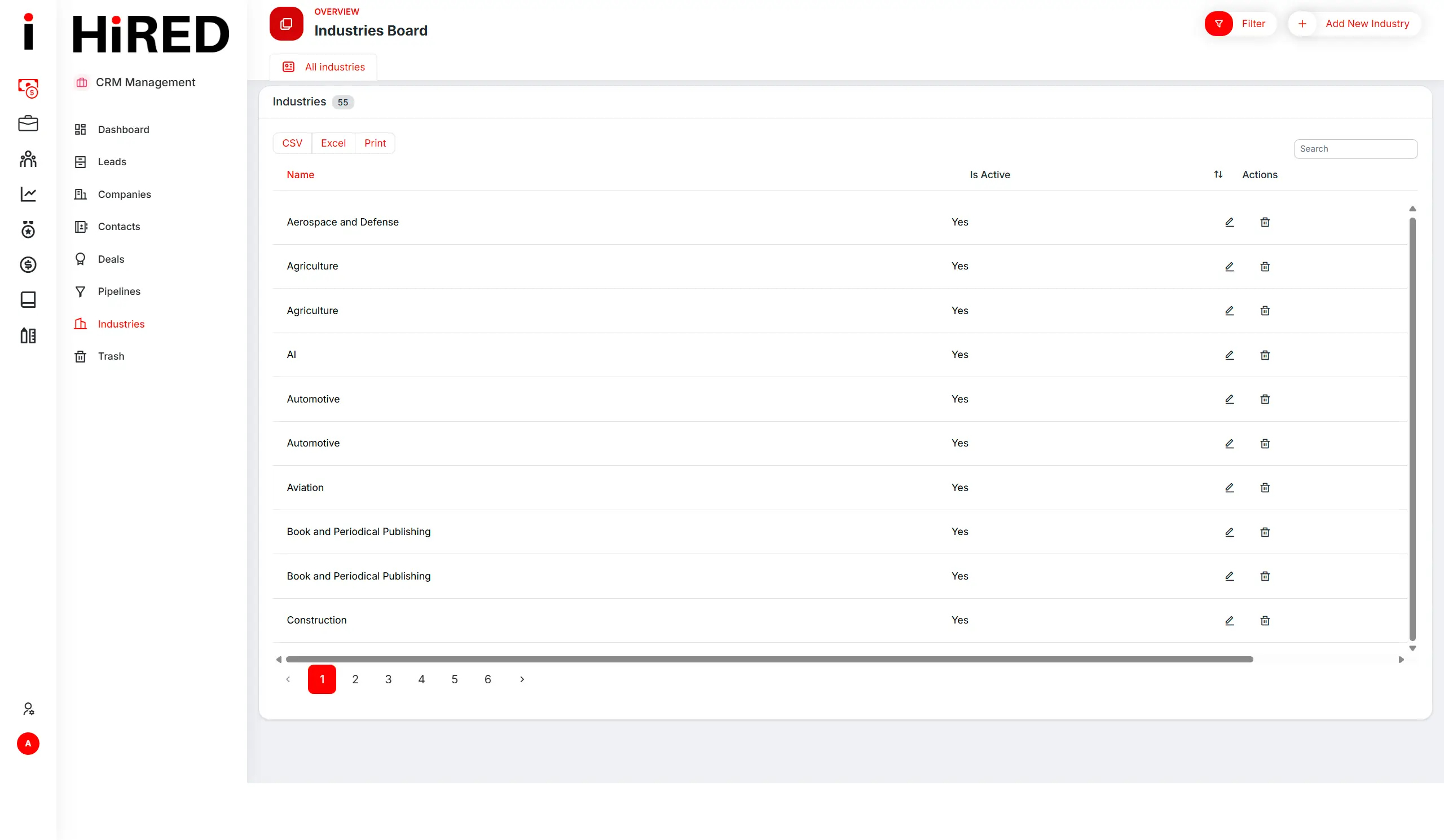Open the dollar circle icon in left rail
The image size is (1444, 840).
(28, 264)
